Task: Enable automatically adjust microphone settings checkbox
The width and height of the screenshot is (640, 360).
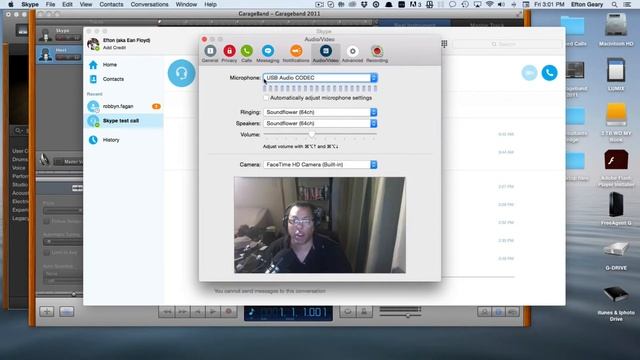Action: click(x=266, y=98)
